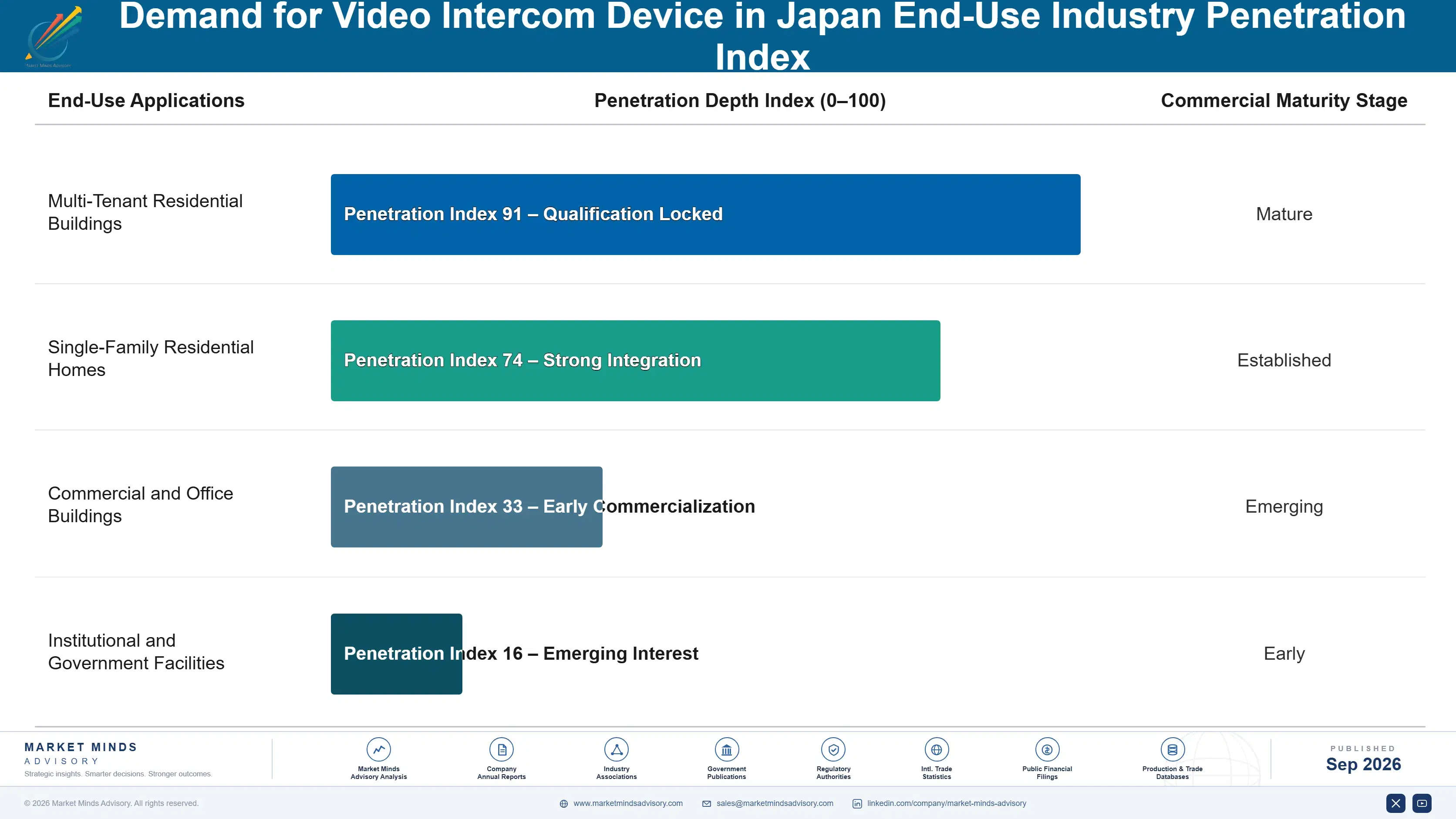Click the Public Financial Filings icon

[1047, 749]
